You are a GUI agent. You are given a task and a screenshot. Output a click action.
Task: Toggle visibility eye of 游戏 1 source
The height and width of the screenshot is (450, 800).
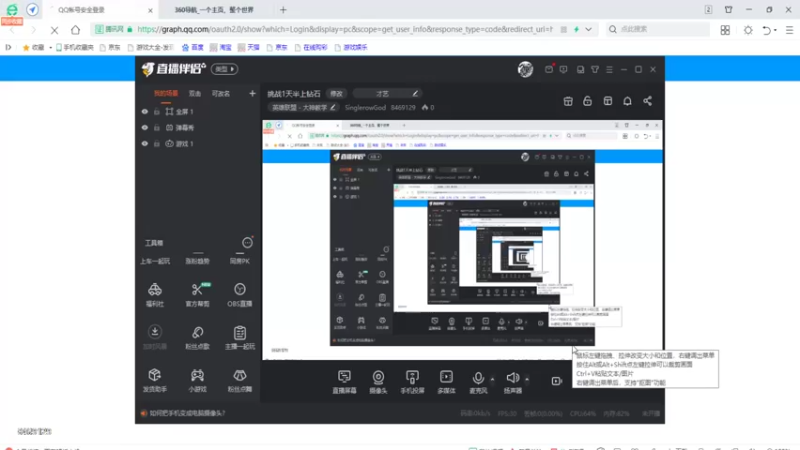coord(145,144)
